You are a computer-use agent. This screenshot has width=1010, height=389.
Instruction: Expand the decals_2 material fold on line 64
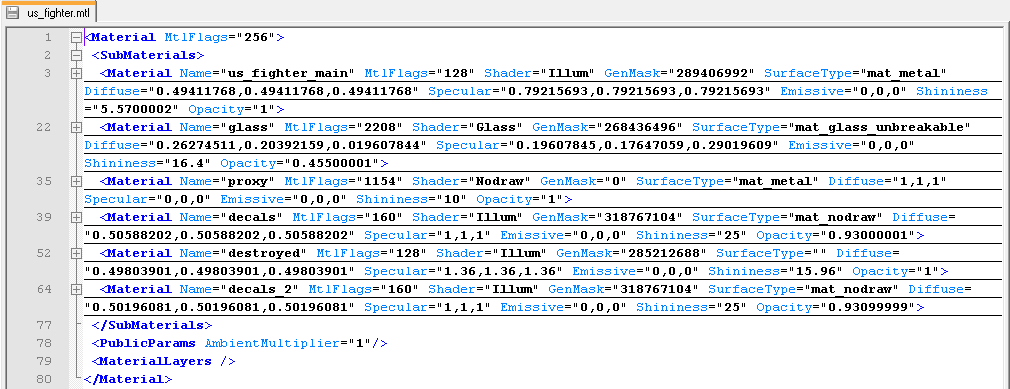[x=76, y=290]
